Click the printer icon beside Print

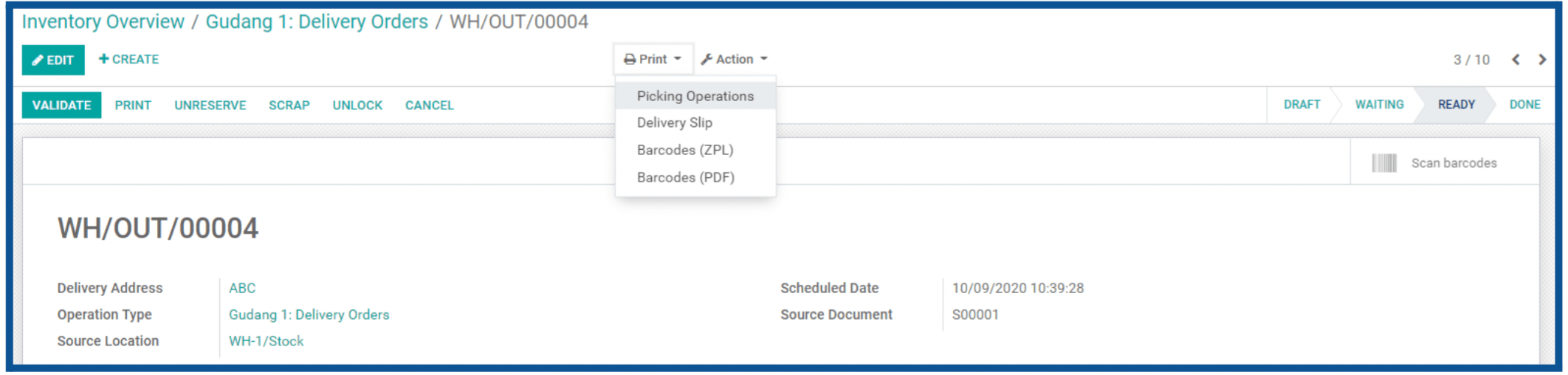tap(630, 59)
